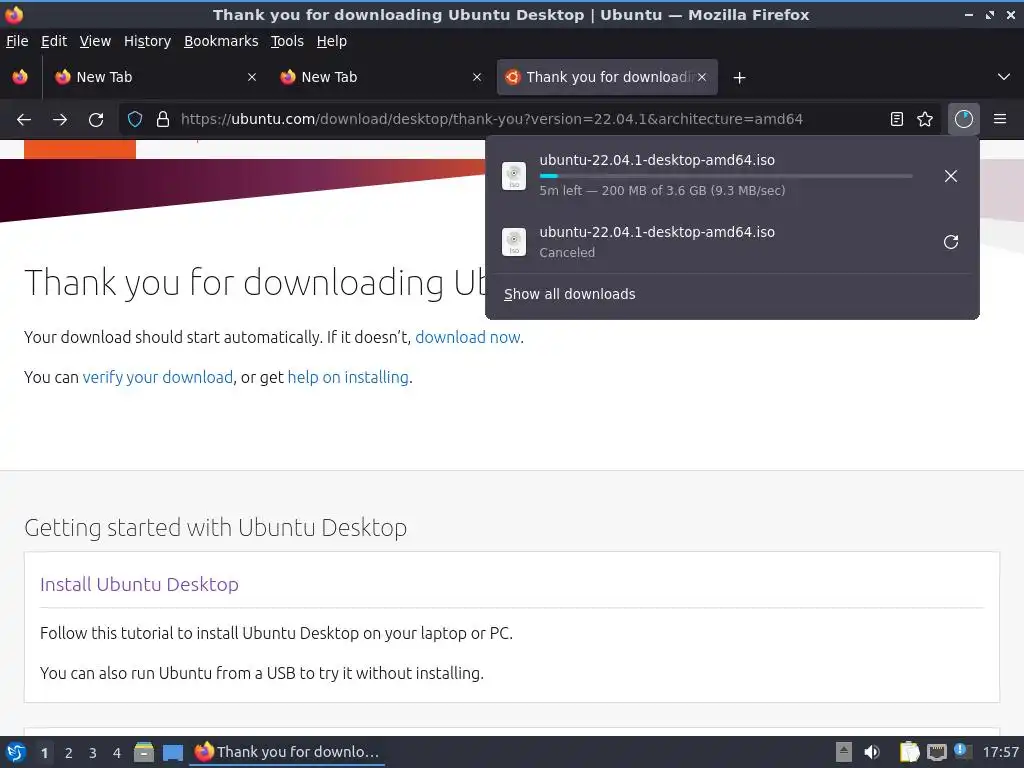This screenshot has height=768, width=1024.
Task: Switch to workspace 3
Action: pos(93,753)
